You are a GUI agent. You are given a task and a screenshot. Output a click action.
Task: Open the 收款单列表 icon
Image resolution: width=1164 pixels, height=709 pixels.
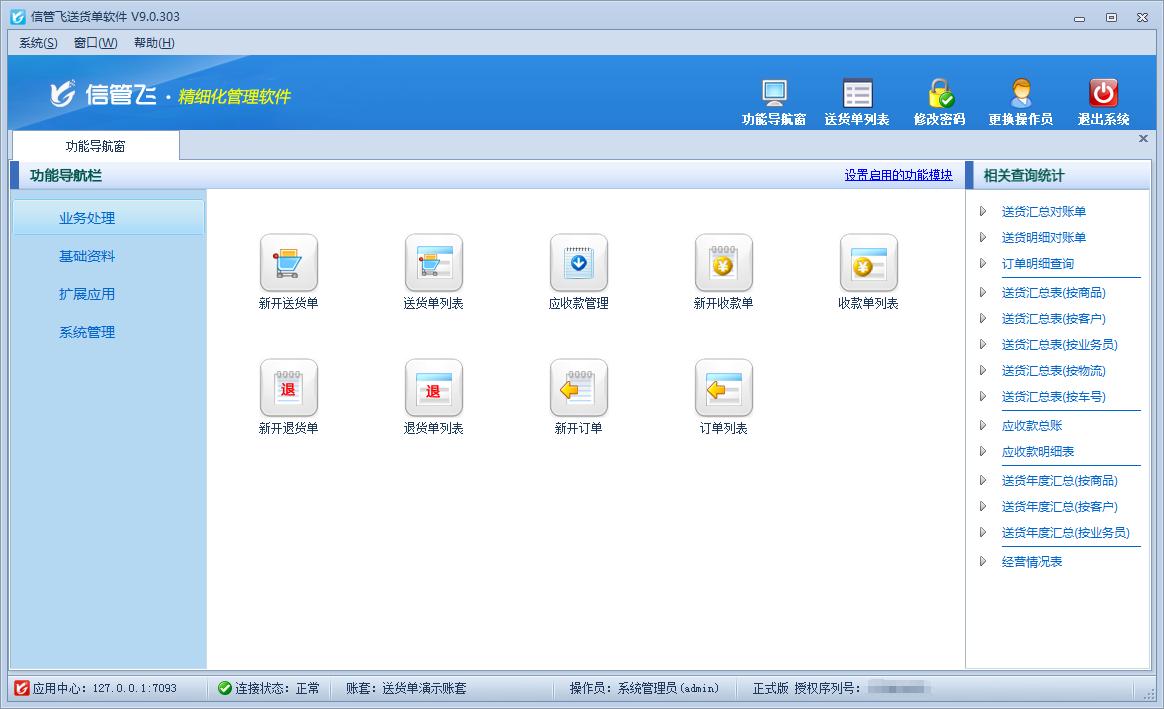(x=869, y=263)
